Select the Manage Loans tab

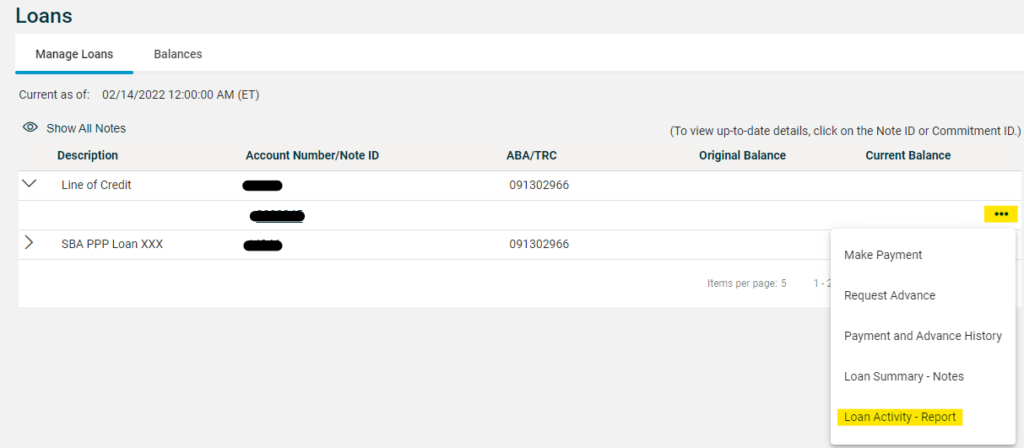(x=74, y=54)
